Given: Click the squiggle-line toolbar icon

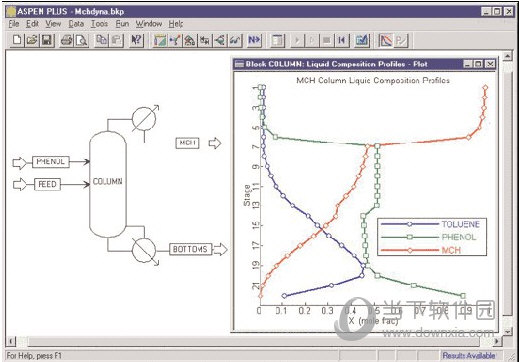Looking at the screenshot, I should tap(235, 40).
